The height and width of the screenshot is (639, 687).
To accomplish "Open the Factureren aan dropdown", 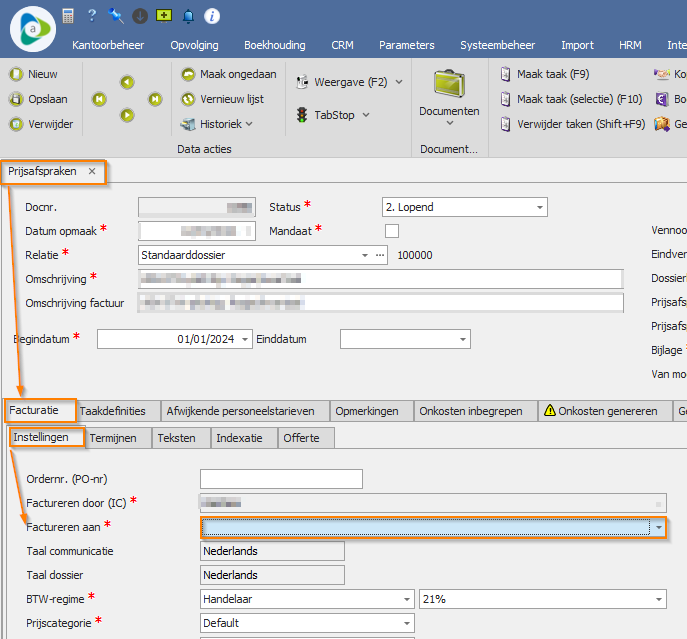I will [x=658, y=527].
